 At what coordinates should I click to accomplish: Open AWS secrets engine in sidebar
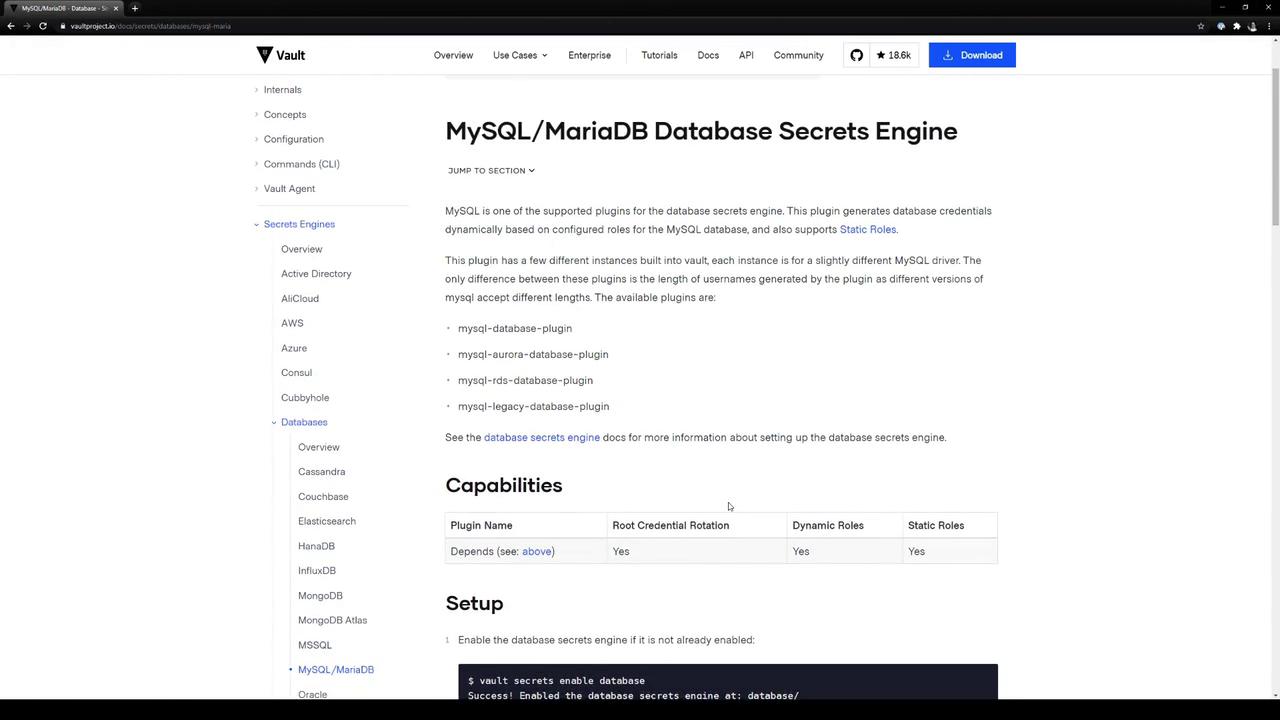[x=292, y=323]
